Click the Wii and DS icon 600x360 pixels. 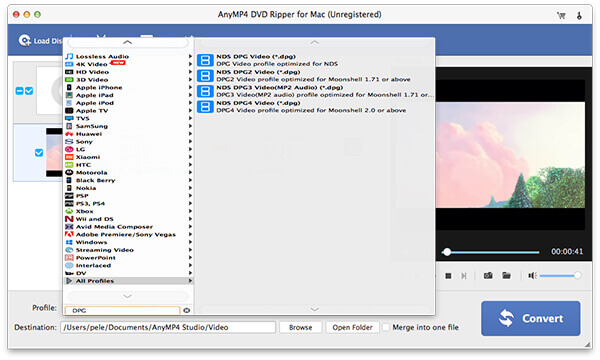click(x=69, y=219)
